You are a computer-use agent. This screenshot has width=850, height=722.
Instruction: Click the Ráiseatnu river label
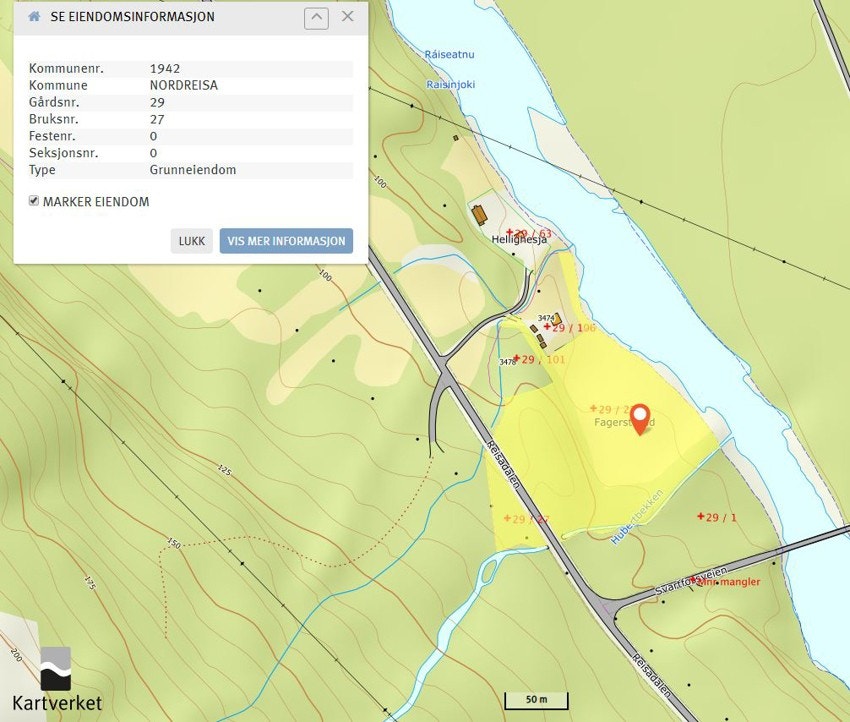(449, 54)
